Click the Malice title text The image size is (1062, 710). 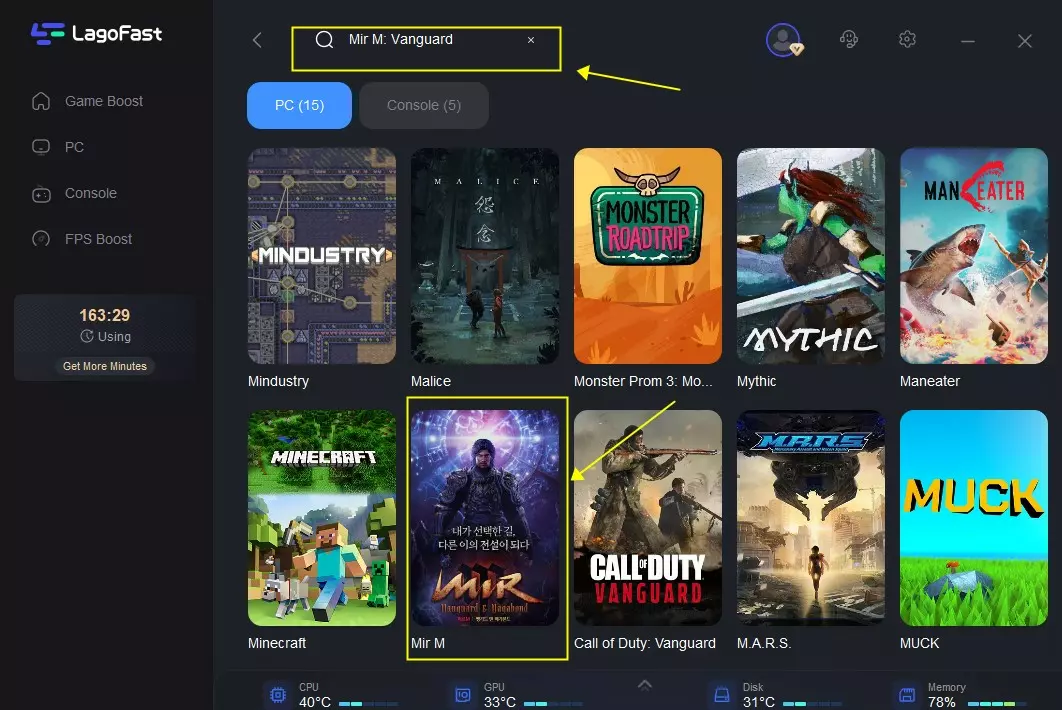pyautogui.click(x=431, y=381)
